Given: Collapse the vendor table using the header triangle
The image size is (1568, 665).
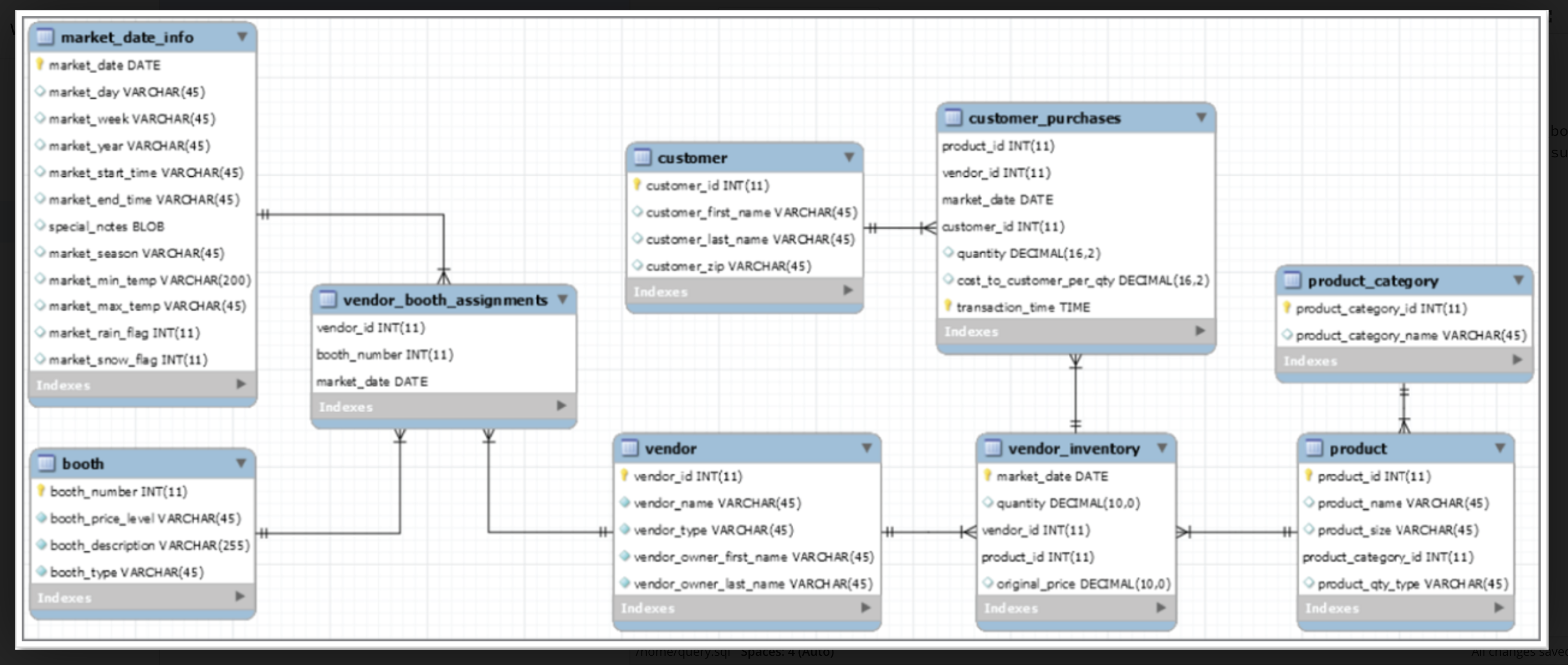Looking at the screenshot, I should (867, 447).
